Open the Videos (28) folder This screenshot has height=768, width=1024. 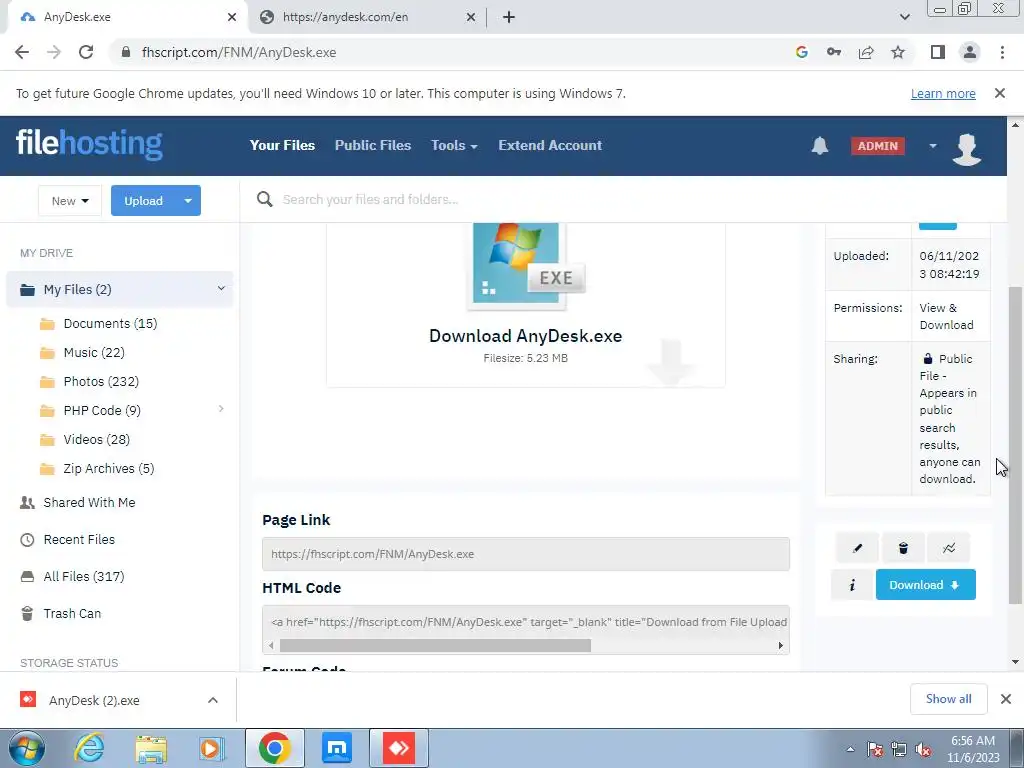[97, 440]
